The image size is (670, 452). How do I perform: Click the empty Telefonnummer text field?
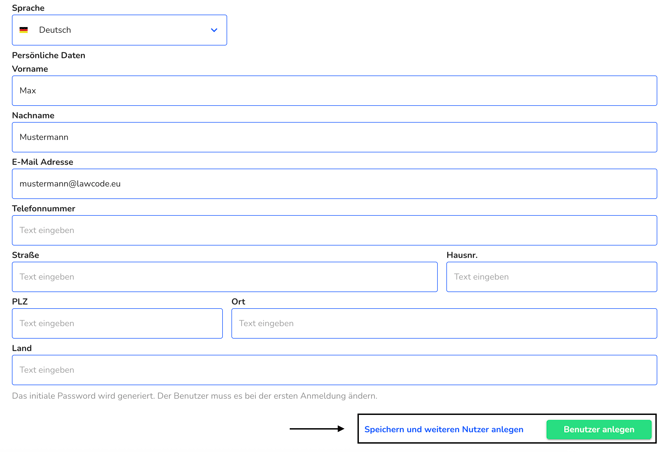(x=334, y=230)
